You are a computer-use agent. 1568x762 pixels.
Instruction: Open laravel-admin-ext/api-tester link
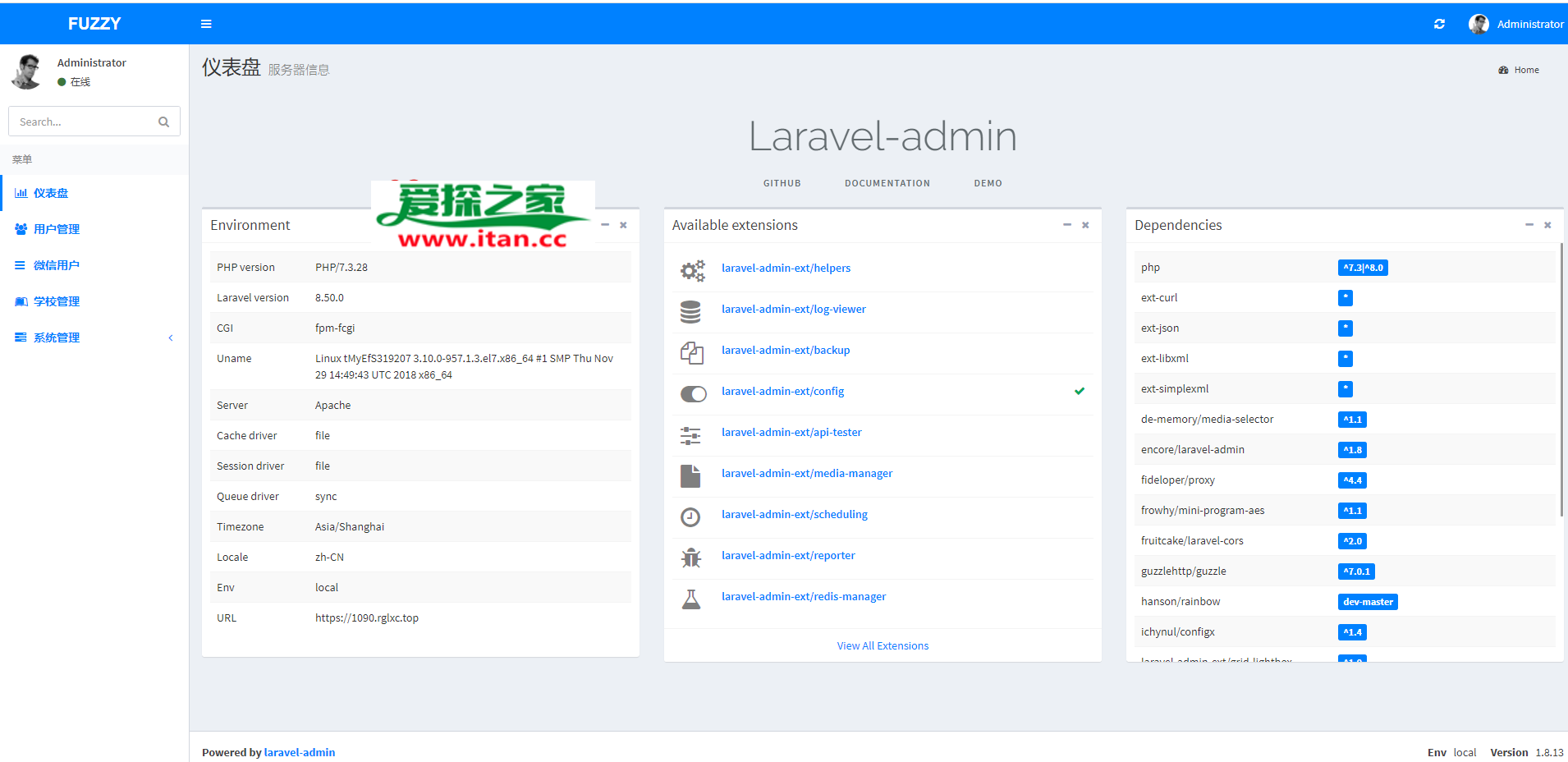[x=791, y=432]
